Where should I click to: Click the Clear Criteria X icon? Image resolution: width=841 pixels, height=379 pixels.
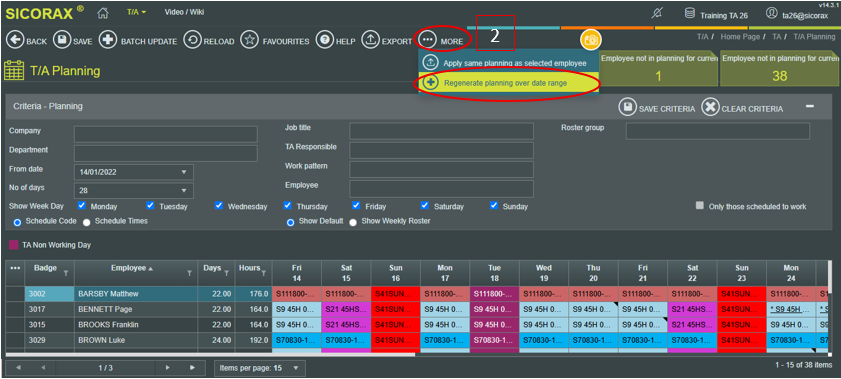click(x=710, y=107)
